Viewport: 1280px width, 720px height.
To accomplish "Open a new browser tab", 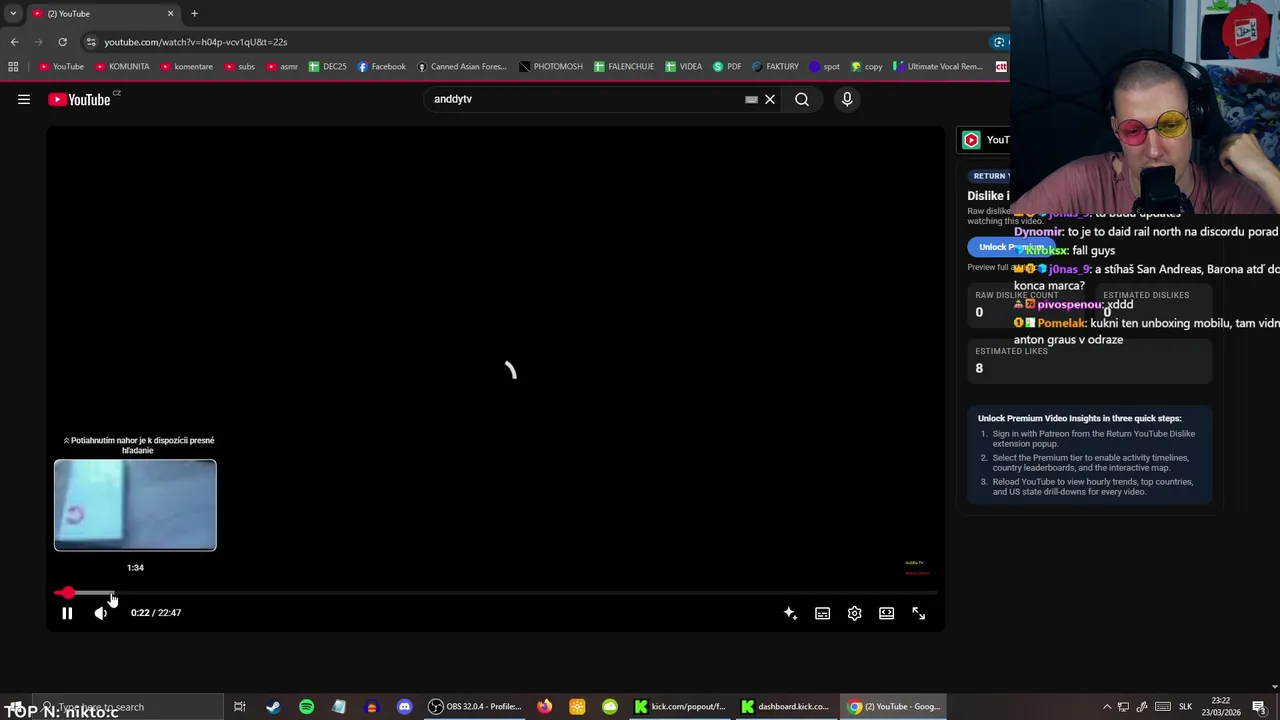I will 194,13.
